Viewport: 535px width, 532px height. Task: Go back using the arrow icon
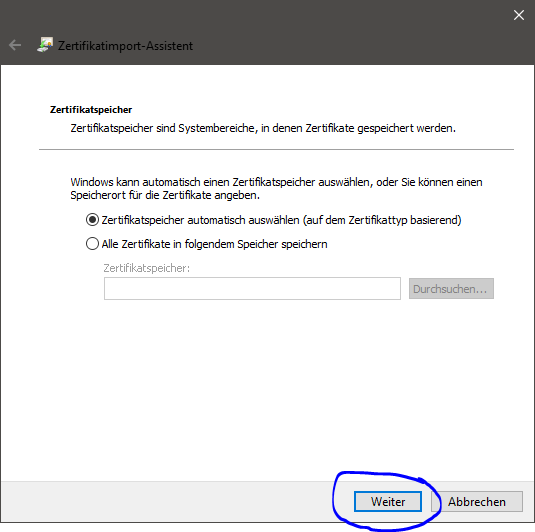point(15,45)
